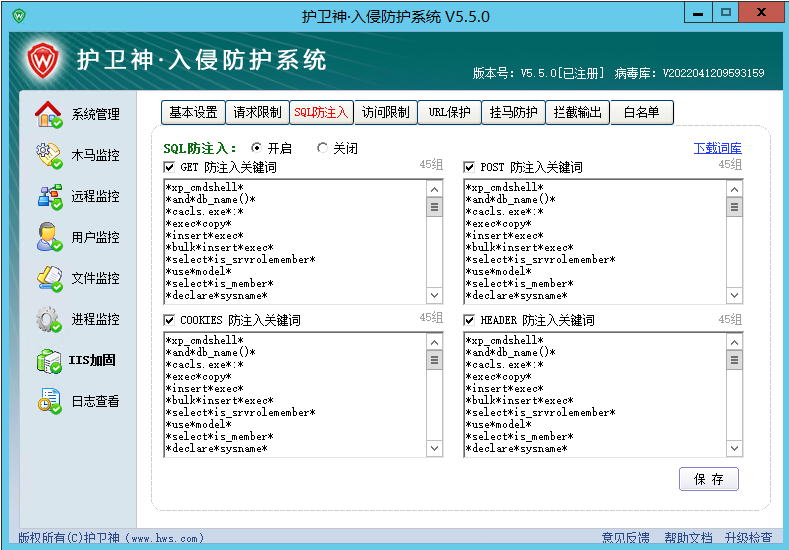Image resolution: width=789 pixels, height=550 pixels.
Task: Select the 木马监控 gear icon
Action: tap(49, 155)
